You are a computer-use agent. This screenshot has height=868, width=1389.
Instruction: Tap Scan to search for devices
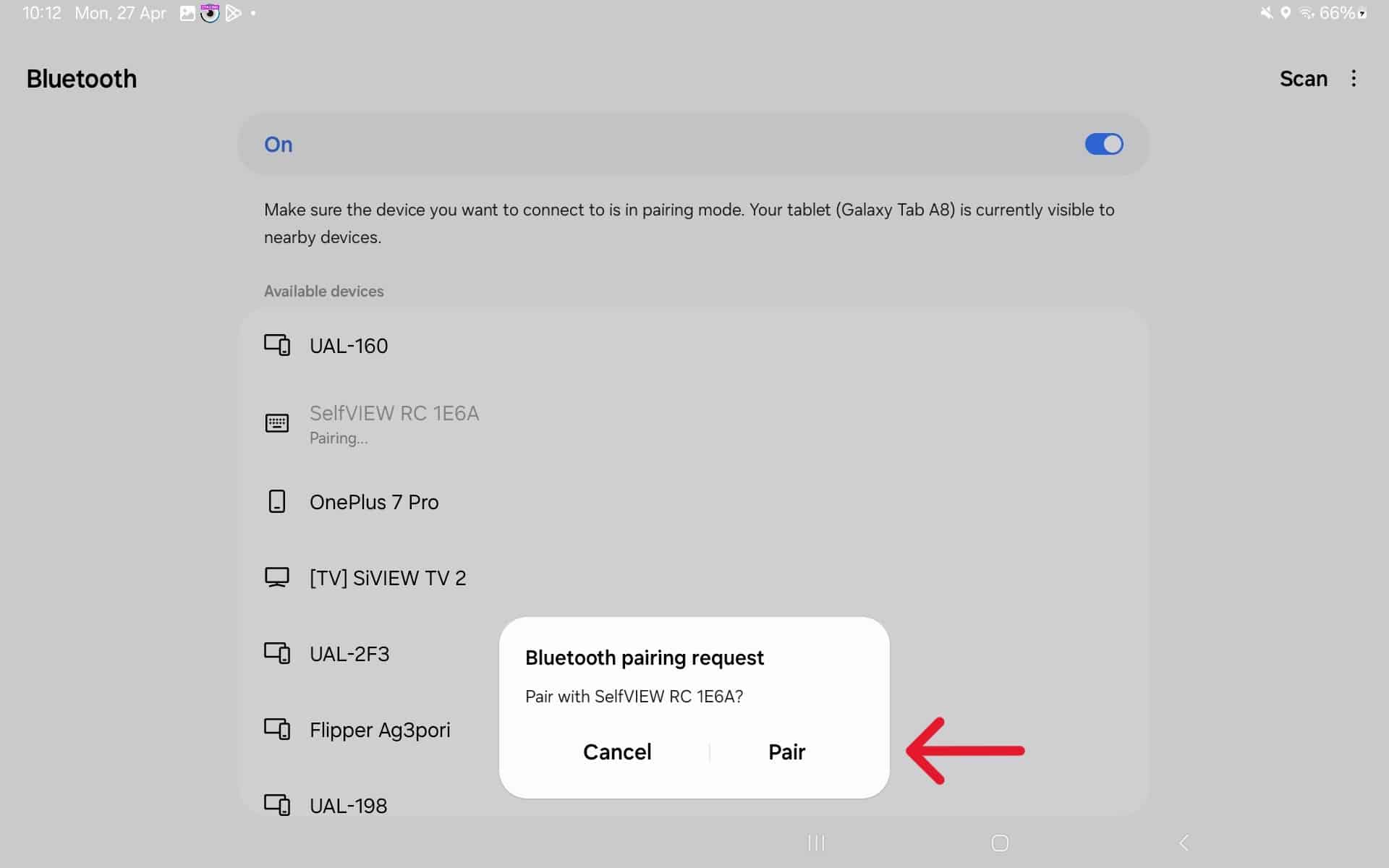[1303, 79]
